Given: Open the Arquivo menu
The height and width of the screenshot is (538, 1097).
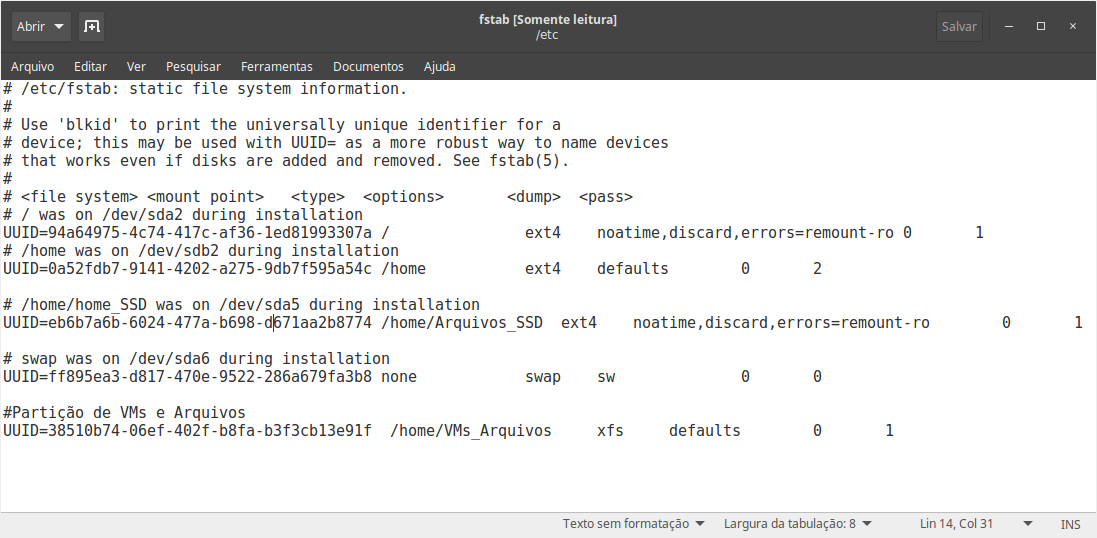Looking at the screenshot, I should click(x=32, y=66).
